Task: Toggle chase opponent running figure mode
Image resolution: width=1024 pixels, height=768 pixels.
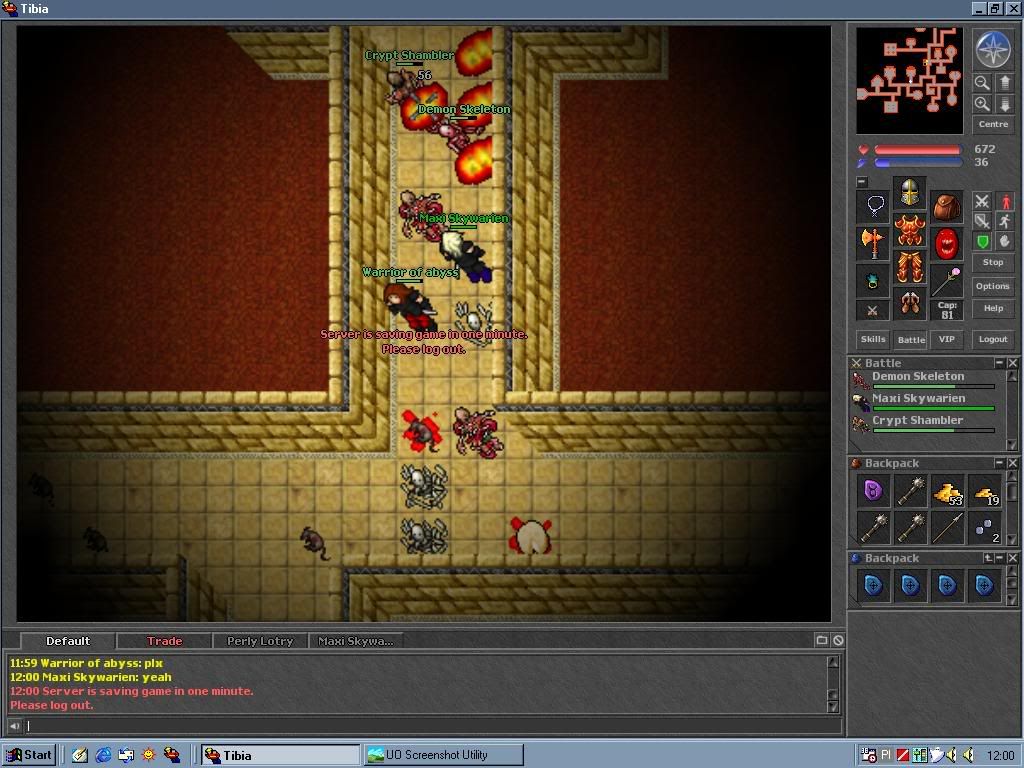Action: 1004,221
